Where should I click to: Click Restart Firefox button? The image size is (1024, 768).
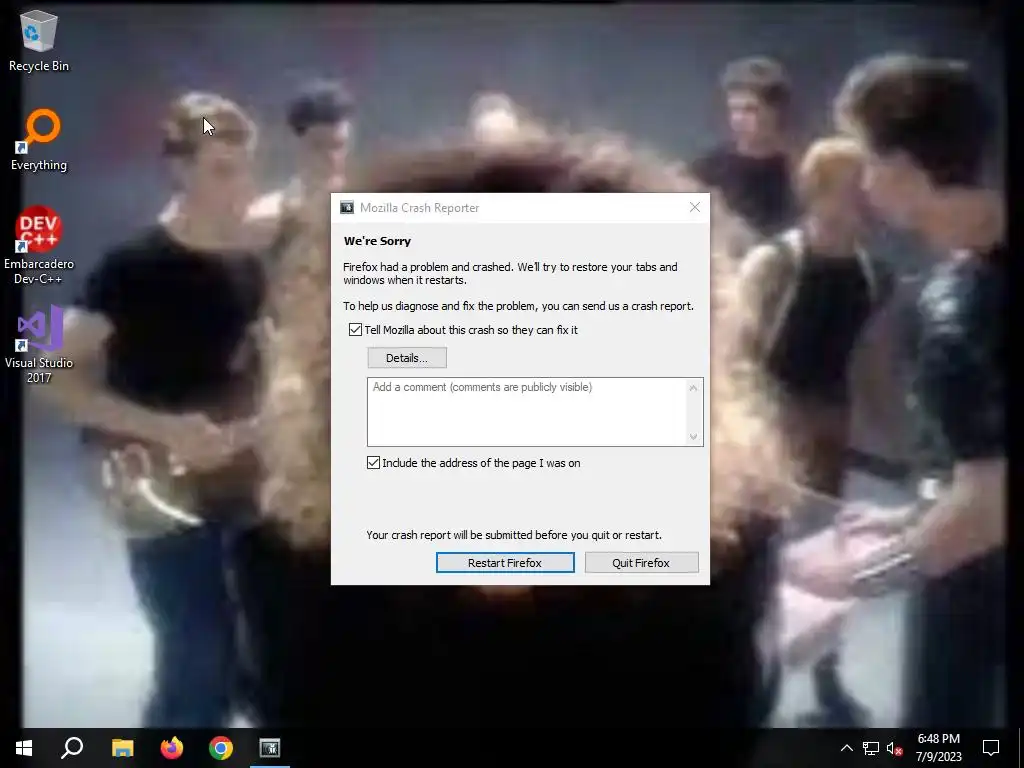click(505, 562)
